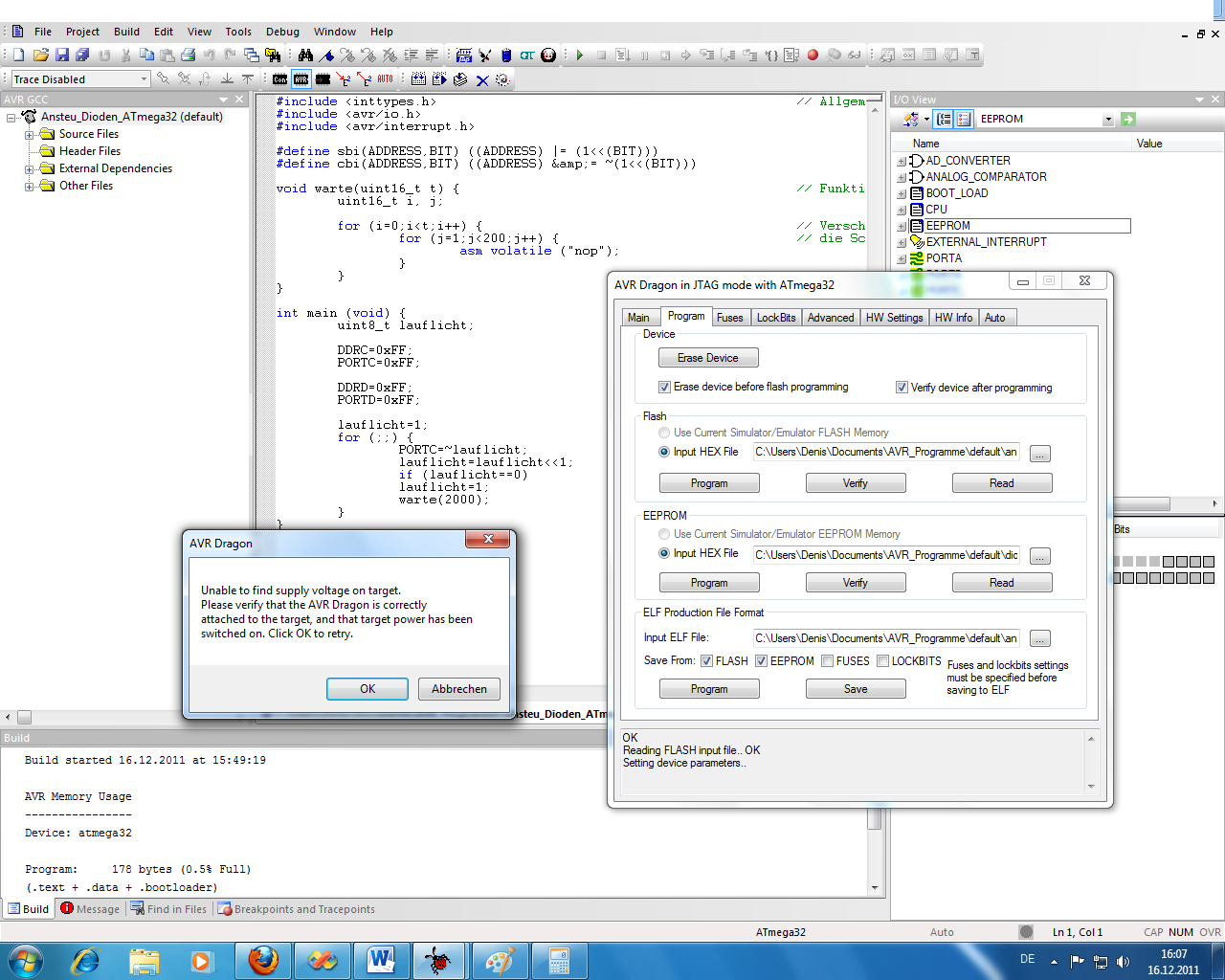The image size is (1225, 980).
Task: Open Calculator from the taskbar
Action: point(557,960)
